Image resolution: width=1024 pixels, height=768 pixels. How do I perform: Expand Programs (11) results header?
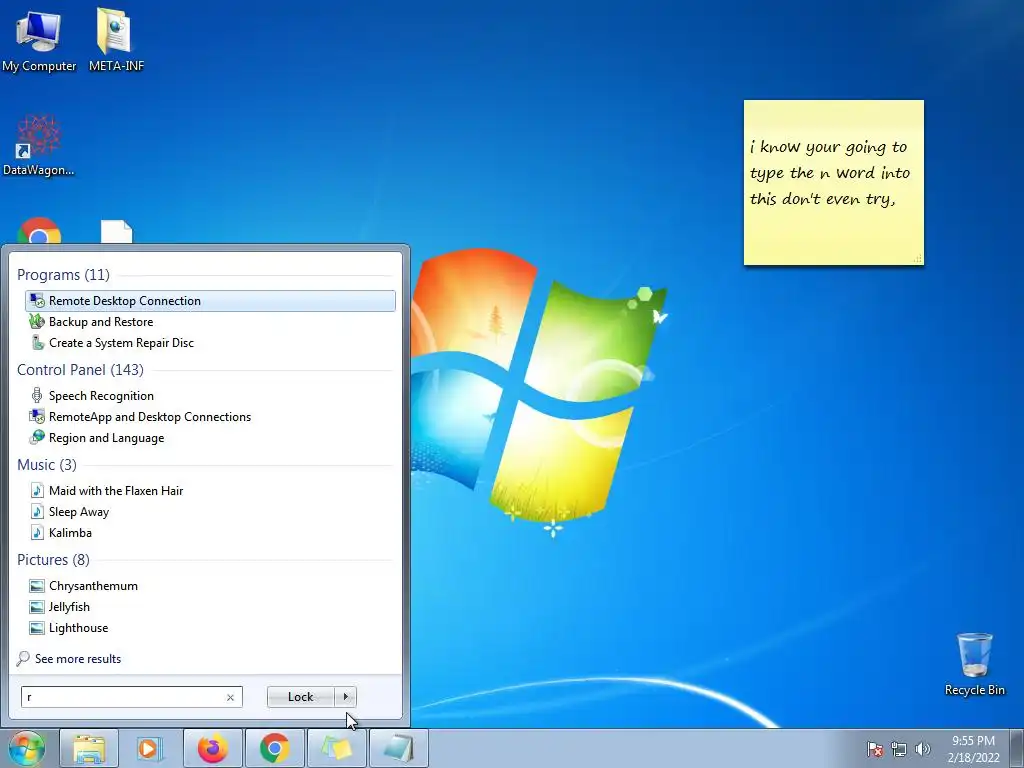tap(63, 274)
